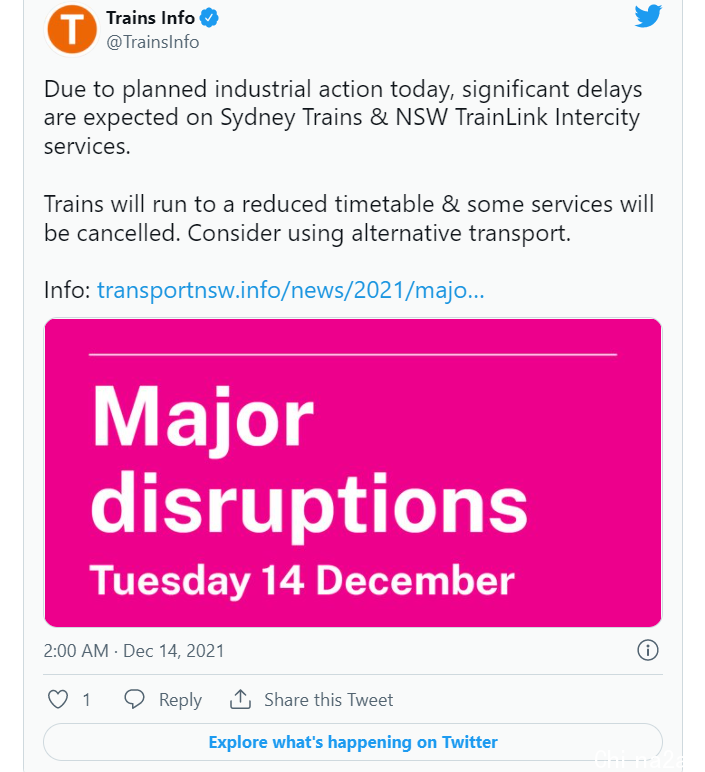Click the share upload arrow icon
Viewport: 705px width, 772px height.
[x=240, y=699]
